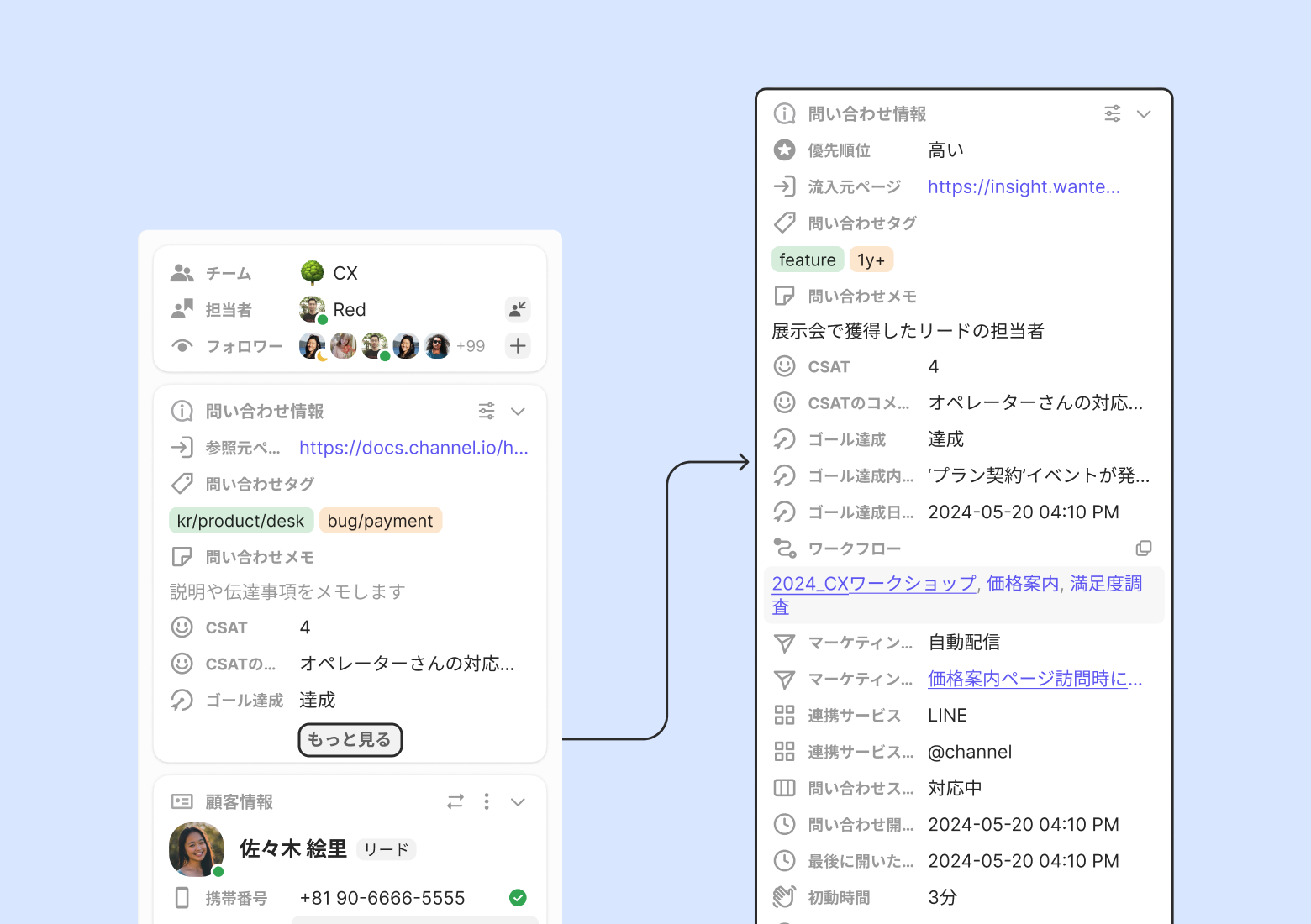Click the 優先順位 star icon
The height and width of the screenshot is (924, 1311).
[x=785, y=150]
